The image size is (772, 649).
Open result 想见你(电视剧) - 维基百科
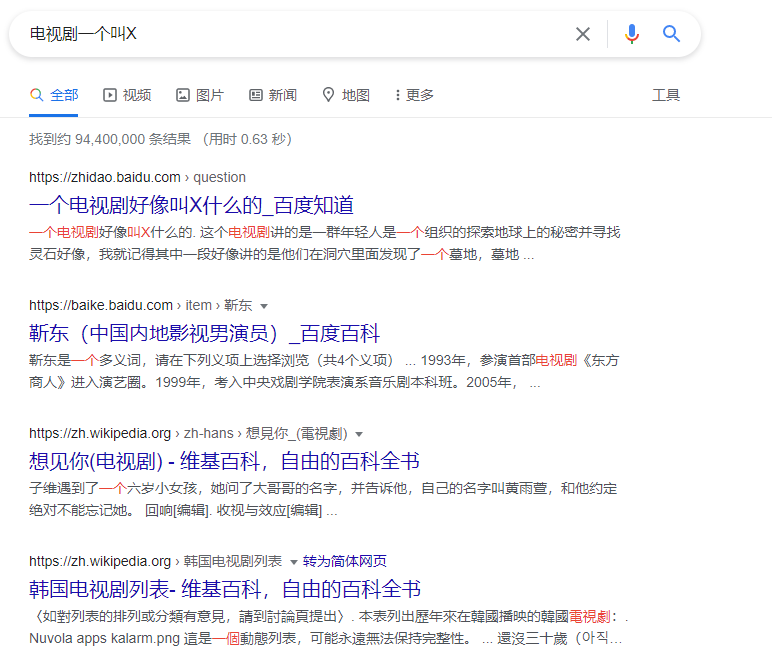coord(224,461)
